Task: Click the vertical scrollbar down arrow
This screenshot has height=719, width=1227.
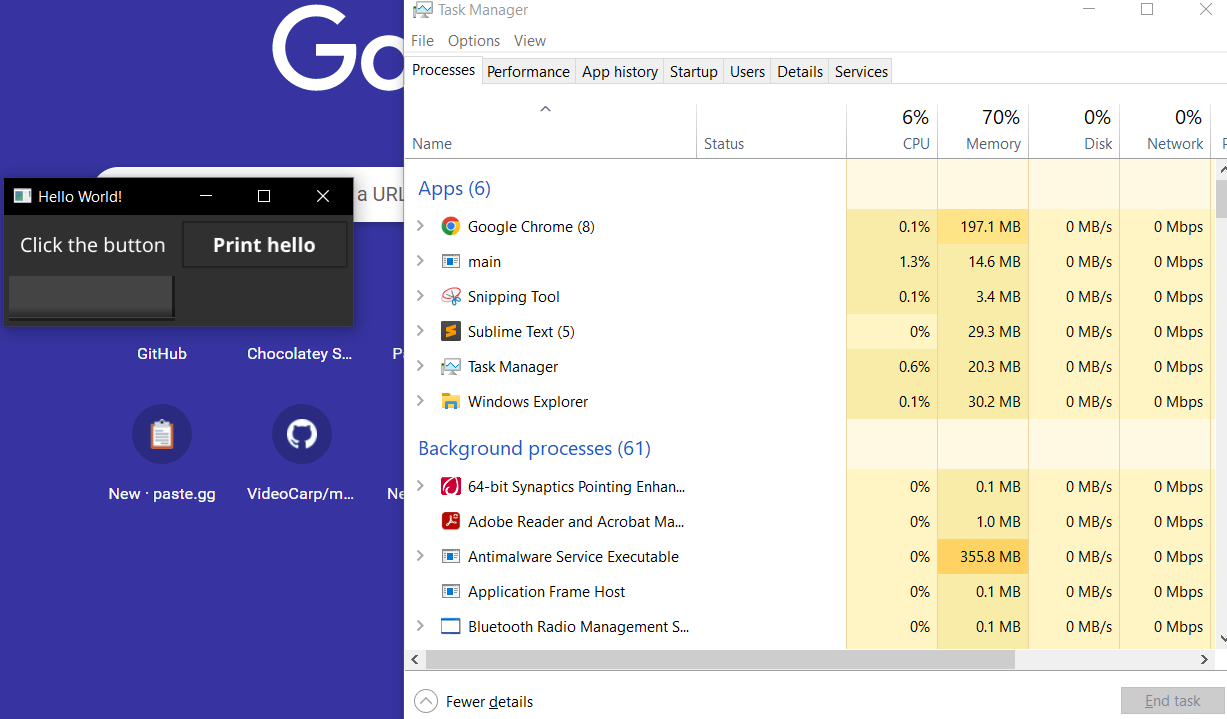Action: pyautogui.click(x=1221, y=638)
